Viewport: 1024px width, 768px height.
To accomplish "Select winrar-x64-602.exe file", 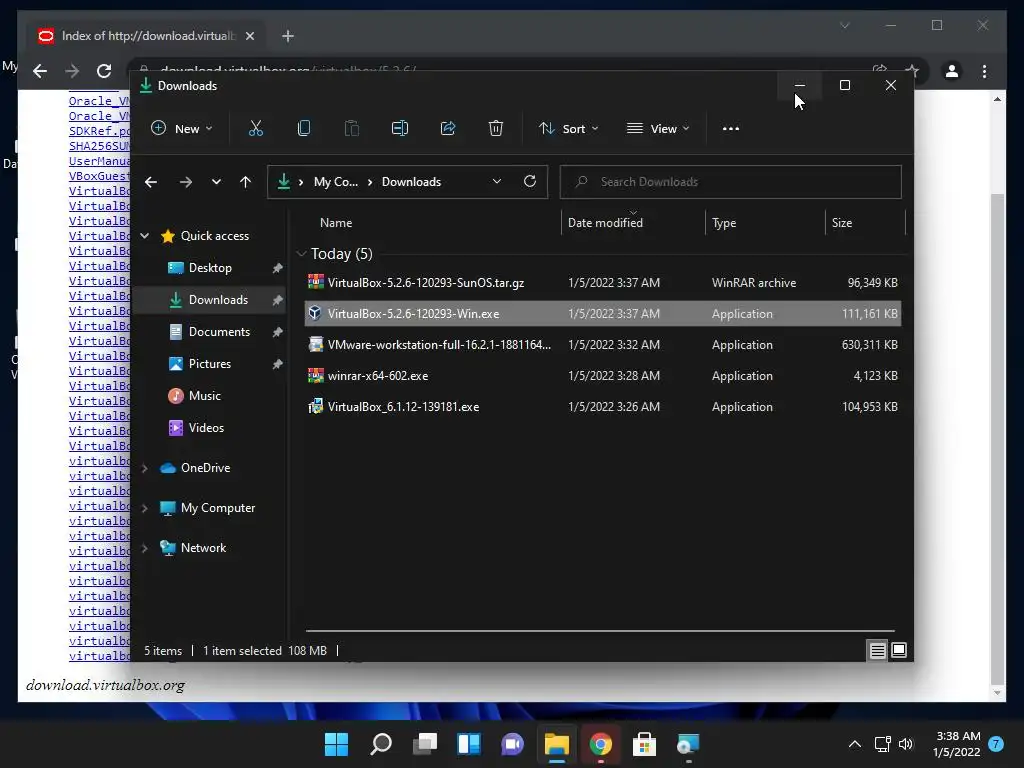I will coord(603,376).
